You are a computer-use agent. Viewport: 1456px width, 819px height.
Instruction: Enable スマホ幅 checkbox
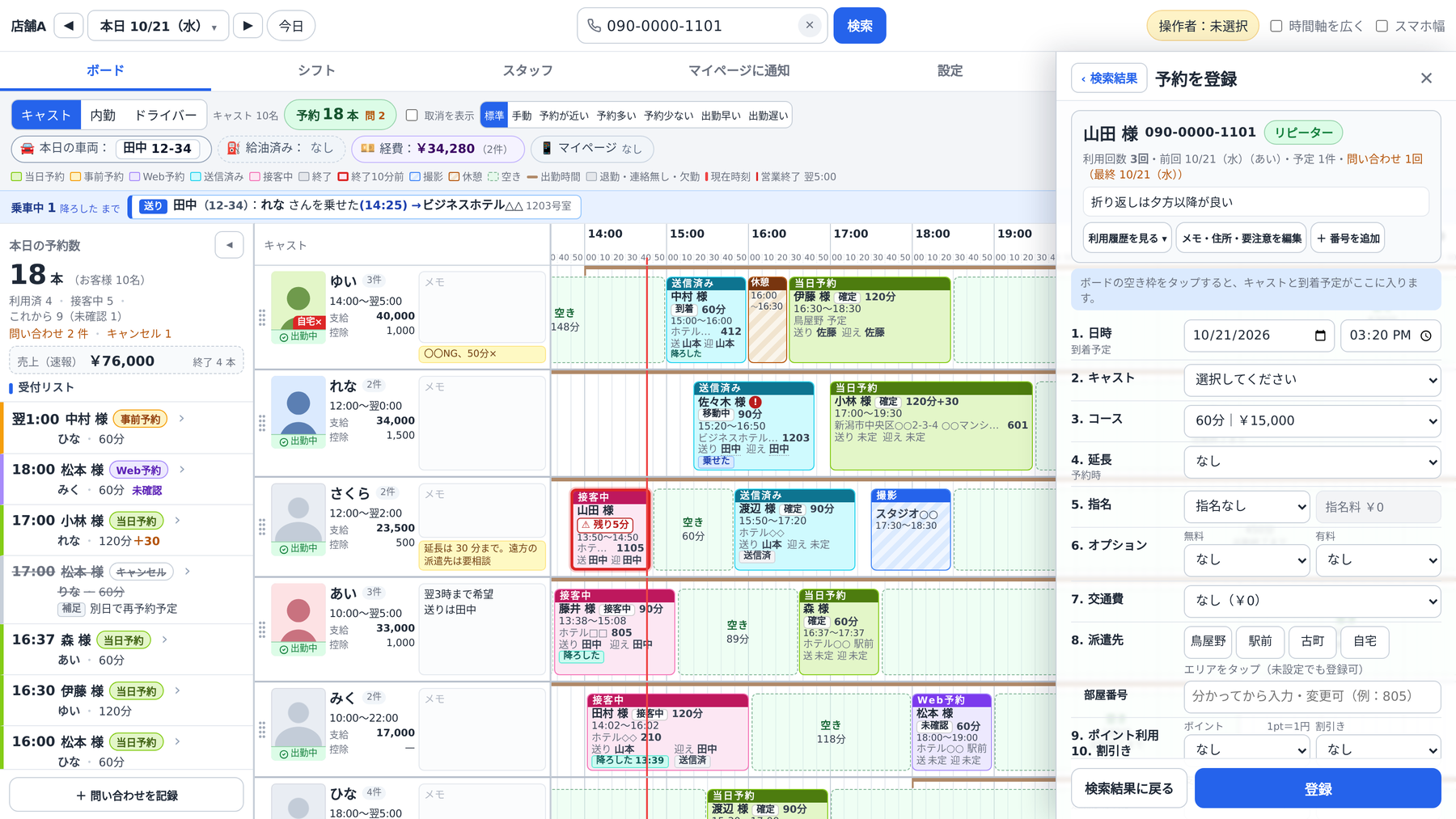coord(1382,26)
